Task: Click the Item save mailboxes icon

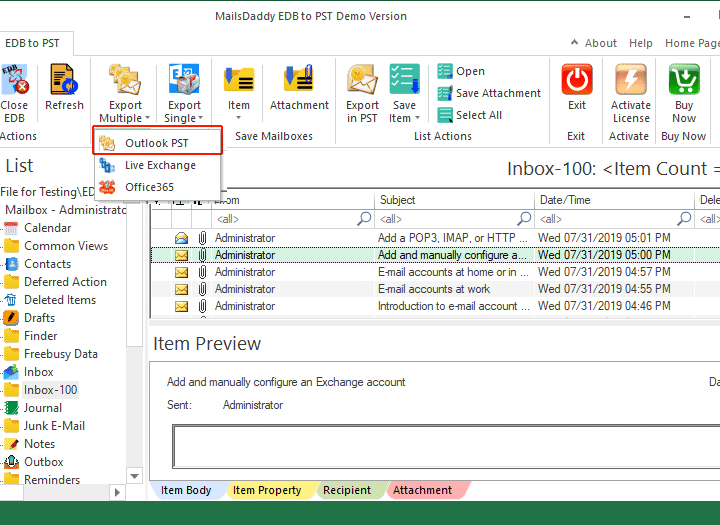Action: (x=239, y=79)
